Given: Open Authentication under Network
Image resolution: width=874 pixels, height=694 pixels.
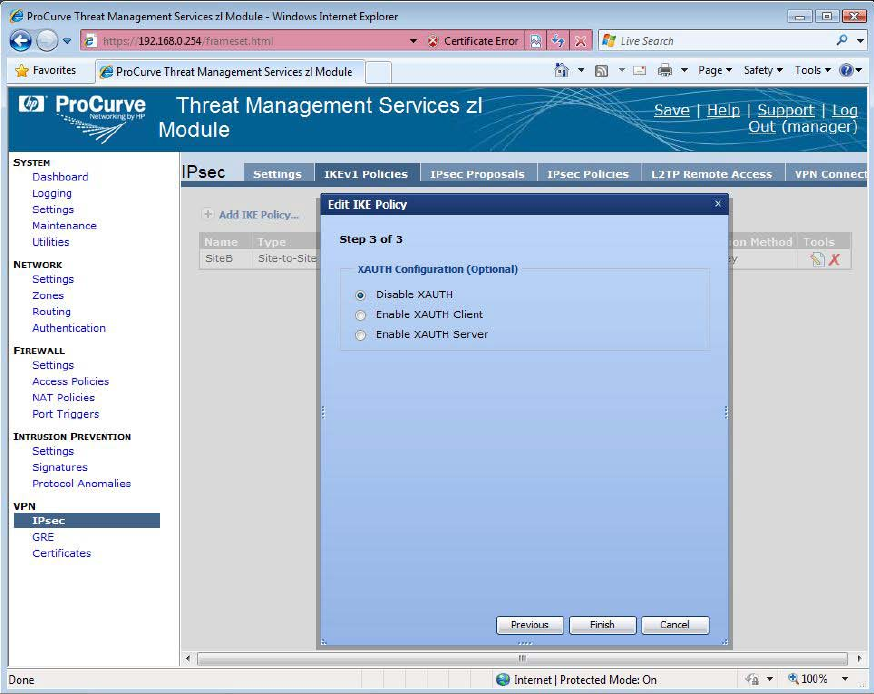Looking at the screenshot, I should tap(69, 328).
